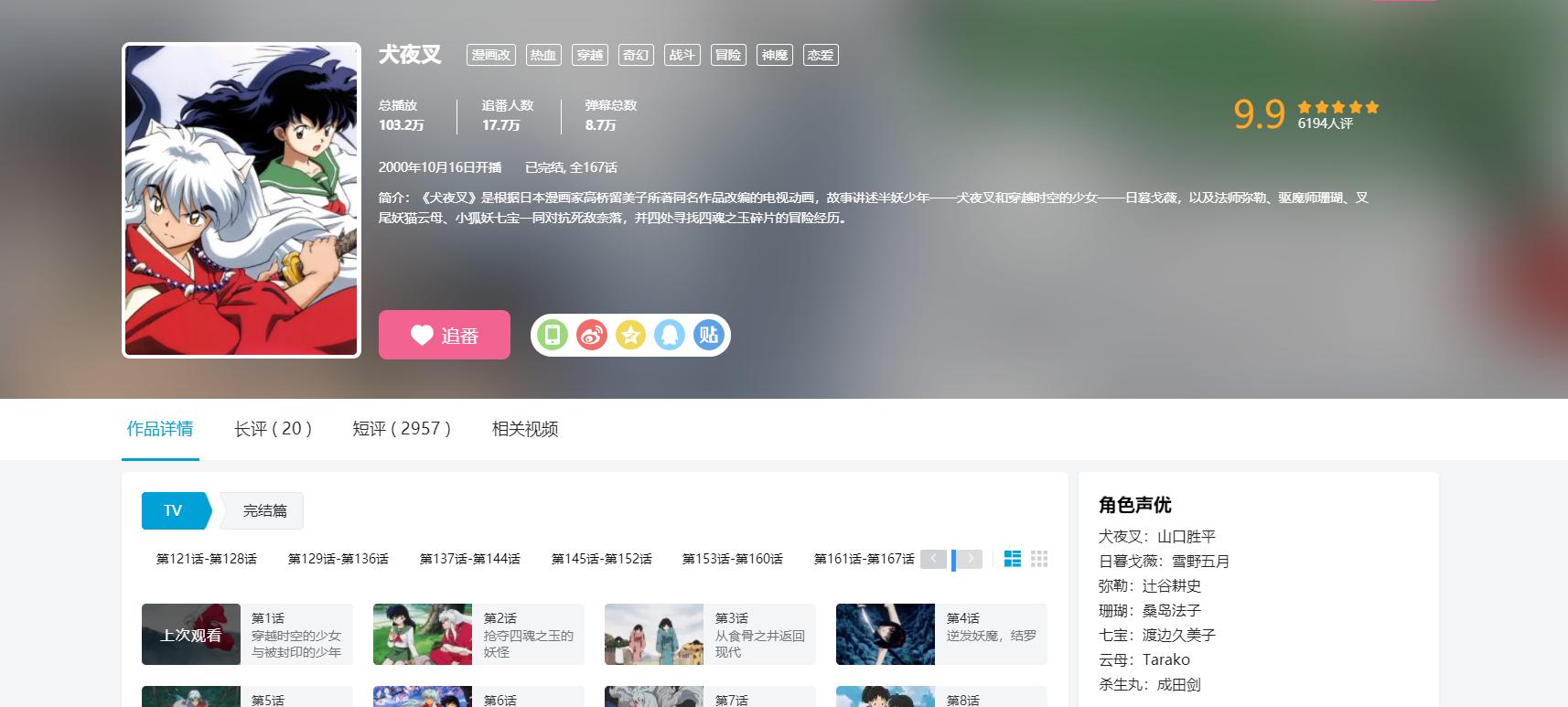The height and width of the screenshot is (707, 1568).
Task: Click voice actor entry 犬夜叉：山口胜平
Action: (1157, 537)
